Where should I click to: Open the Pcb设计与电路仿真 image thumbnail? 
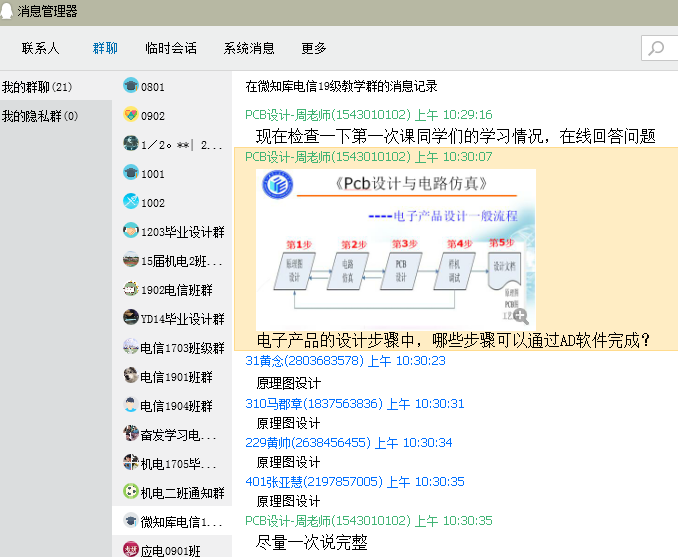click(x=397, y=248)
